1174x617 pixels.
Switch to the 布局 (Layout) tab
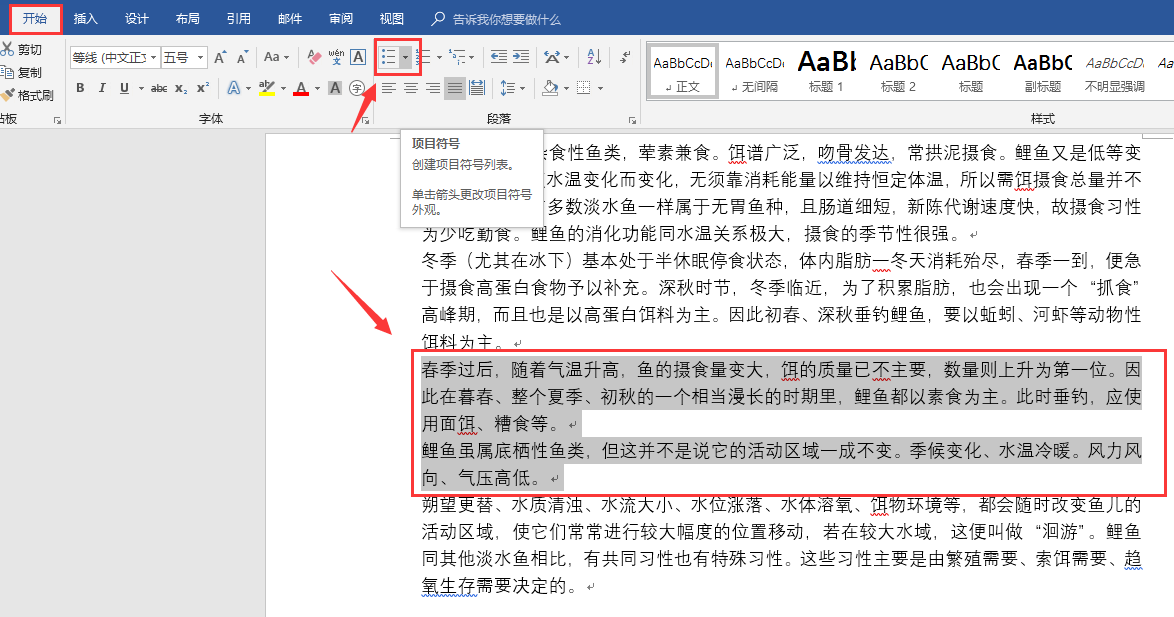click(187, 18)
